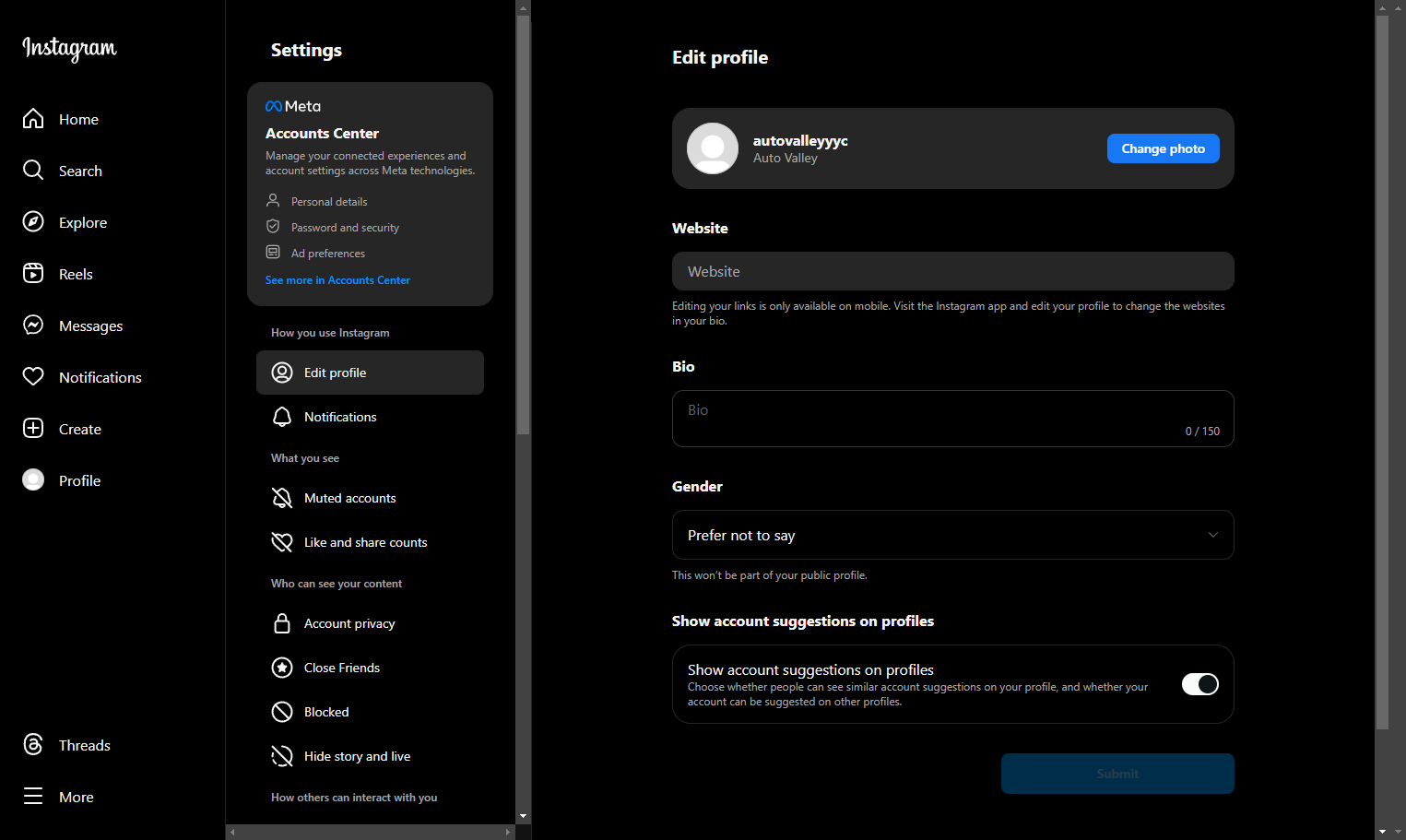Open Account privacy label in settings

349,623
